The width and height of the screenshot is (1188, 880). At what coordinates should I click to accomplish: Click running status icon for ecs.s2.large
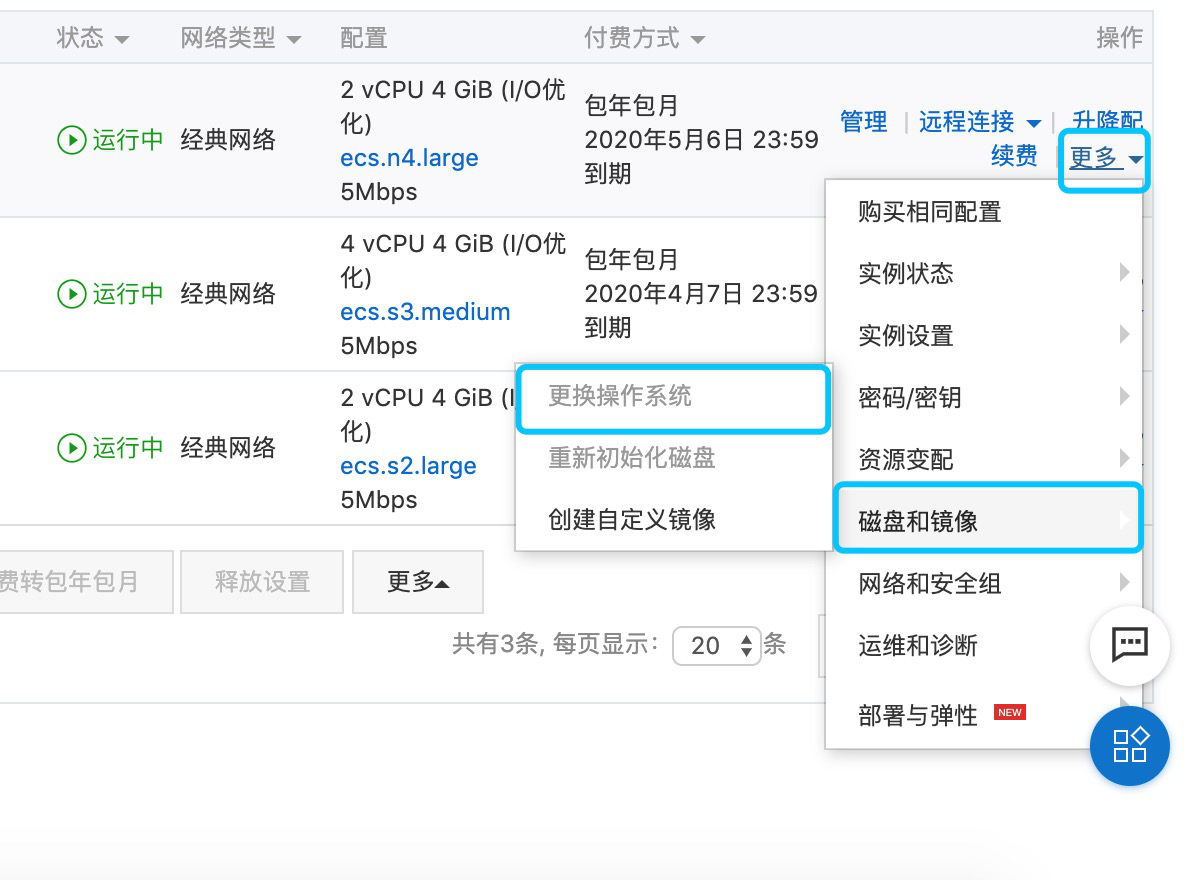[71, 448]
